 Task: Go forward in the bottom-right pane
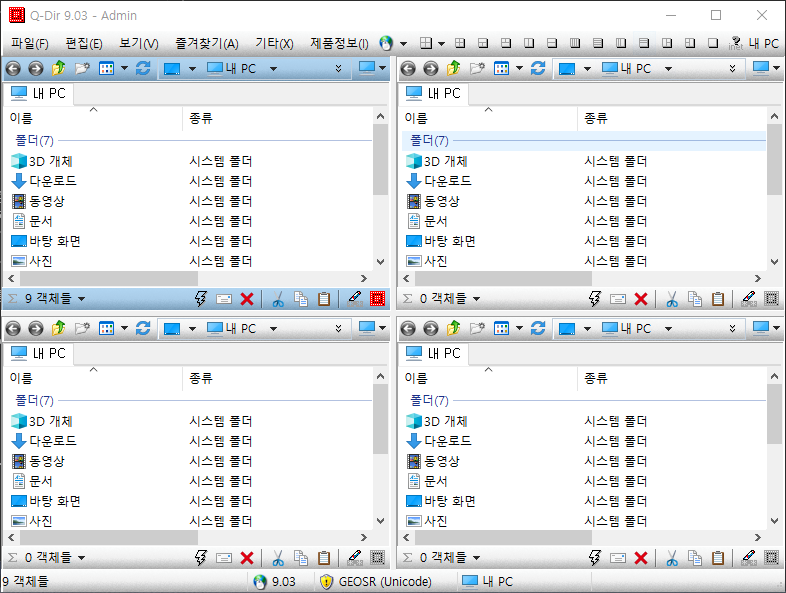click(x=431, y=328)
